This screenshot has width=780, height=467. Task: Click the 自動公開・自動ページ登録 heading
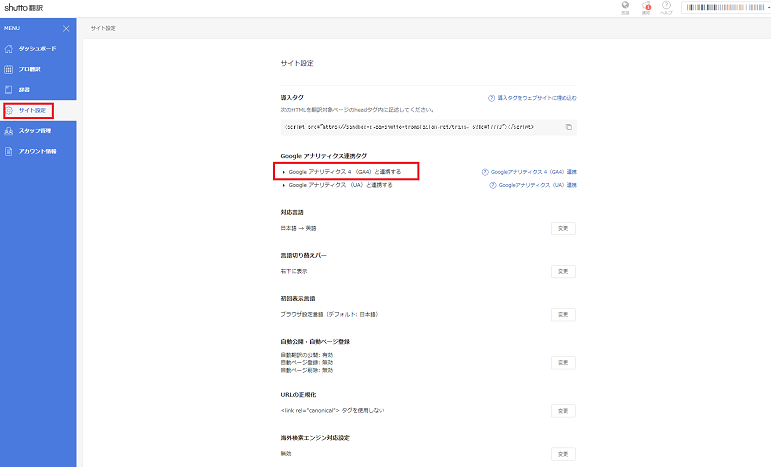pyautogui.click(x=315, y=342)
